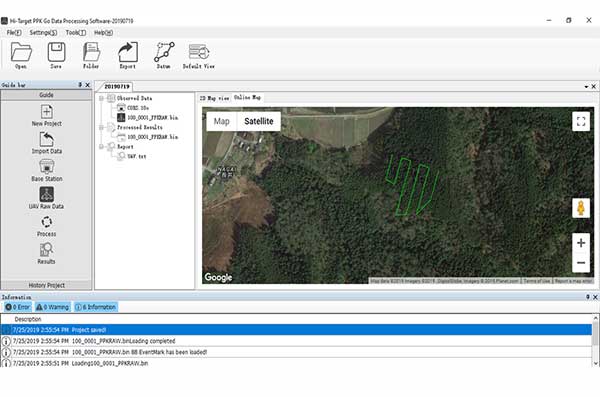Open document tab list dropdown arrow

click(x=586, y=87)
